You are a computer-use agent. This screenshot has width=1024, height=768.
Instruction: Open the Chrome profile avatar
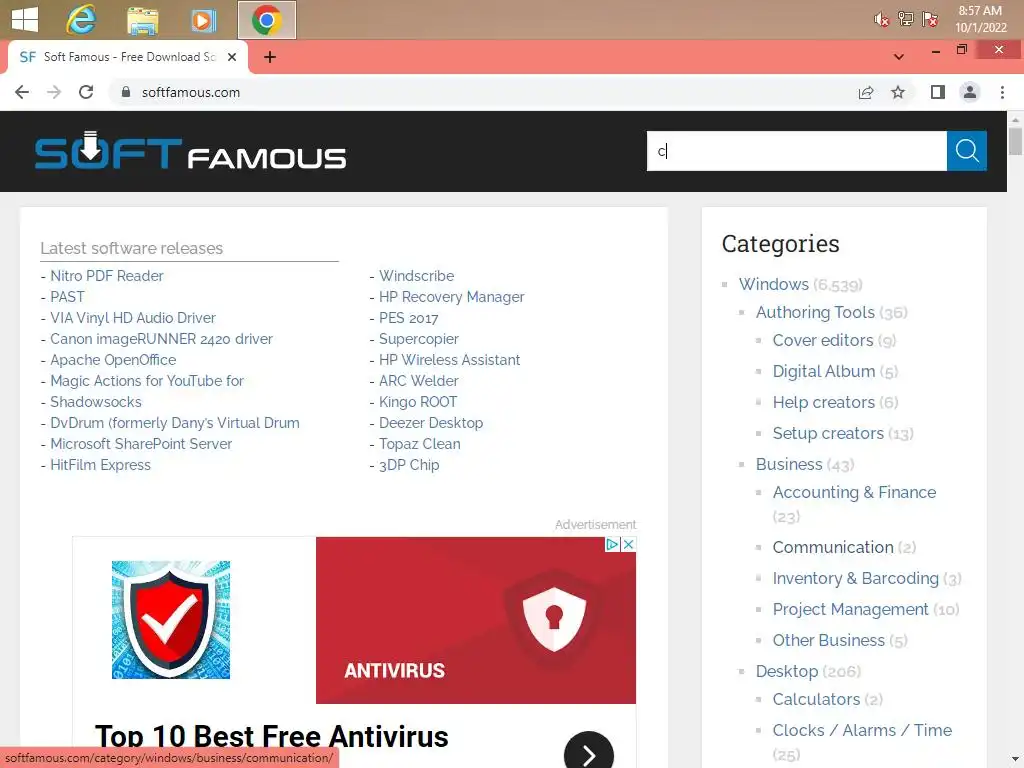point(970,92)
